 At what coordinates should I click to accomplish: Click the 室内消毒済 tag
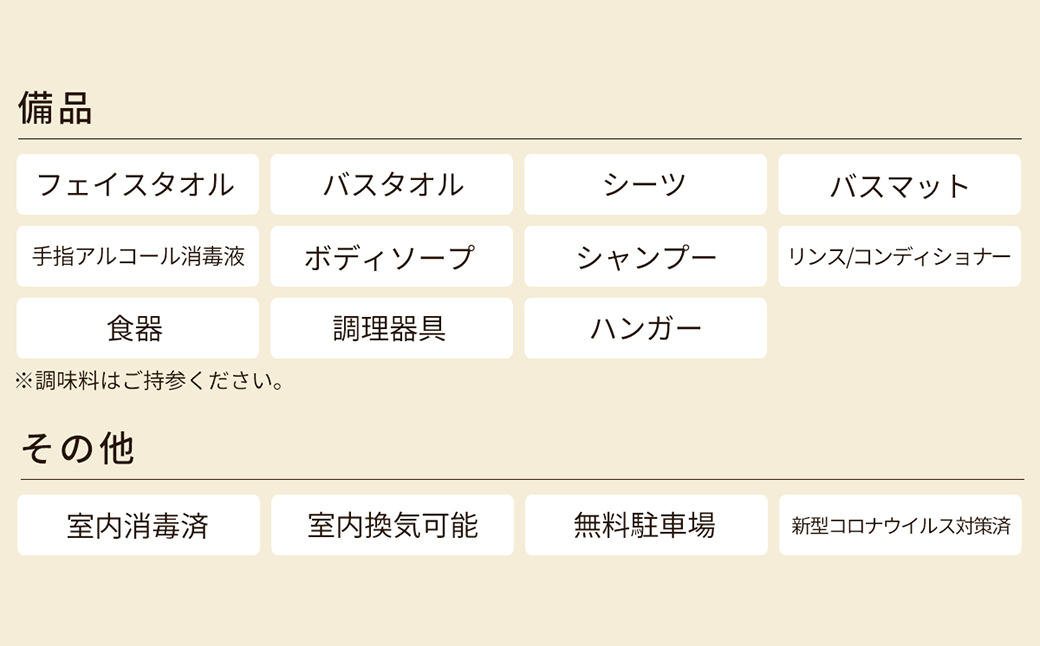(x=137, y=524)
